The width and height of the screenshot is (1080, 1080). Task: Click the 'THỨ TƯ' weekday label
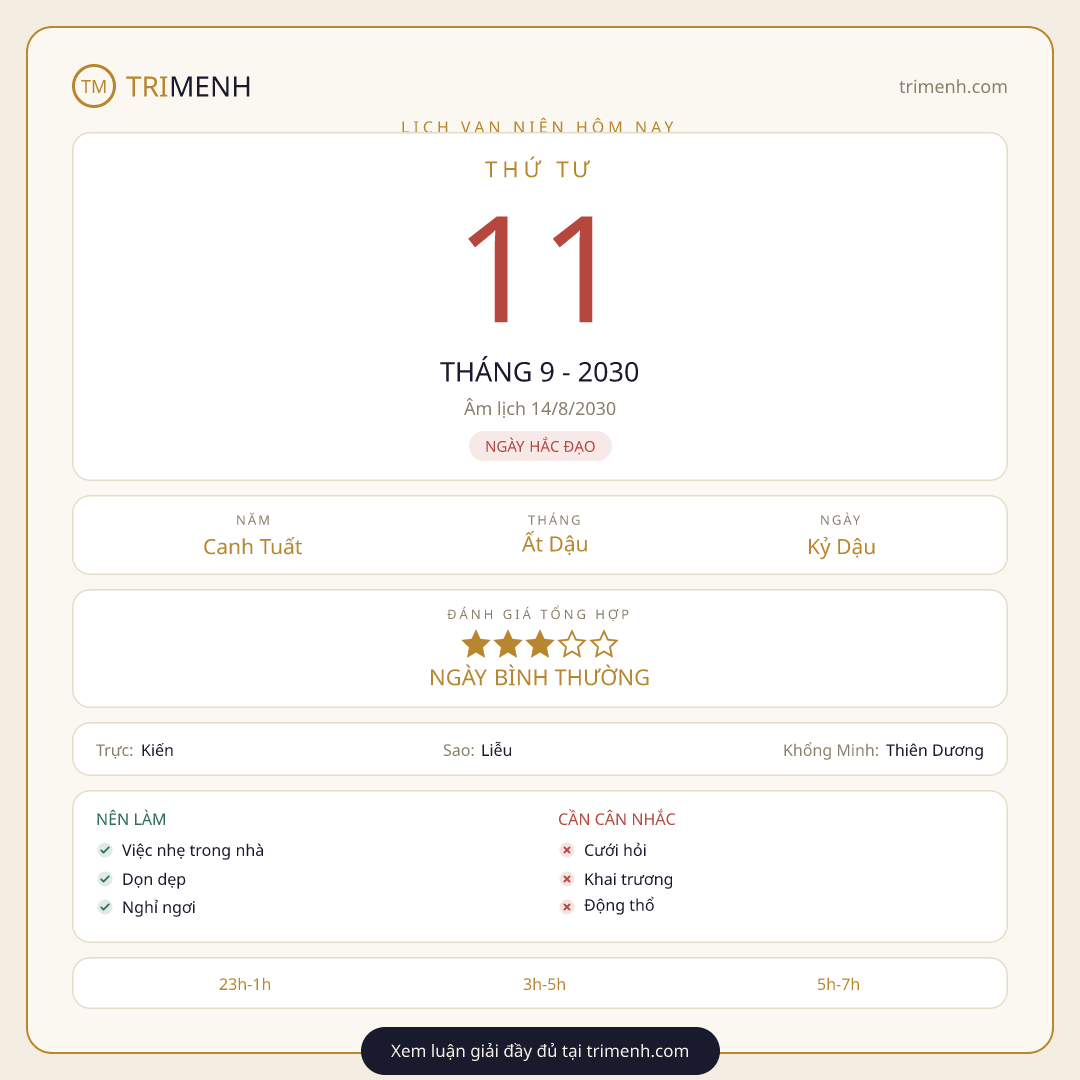538,169
